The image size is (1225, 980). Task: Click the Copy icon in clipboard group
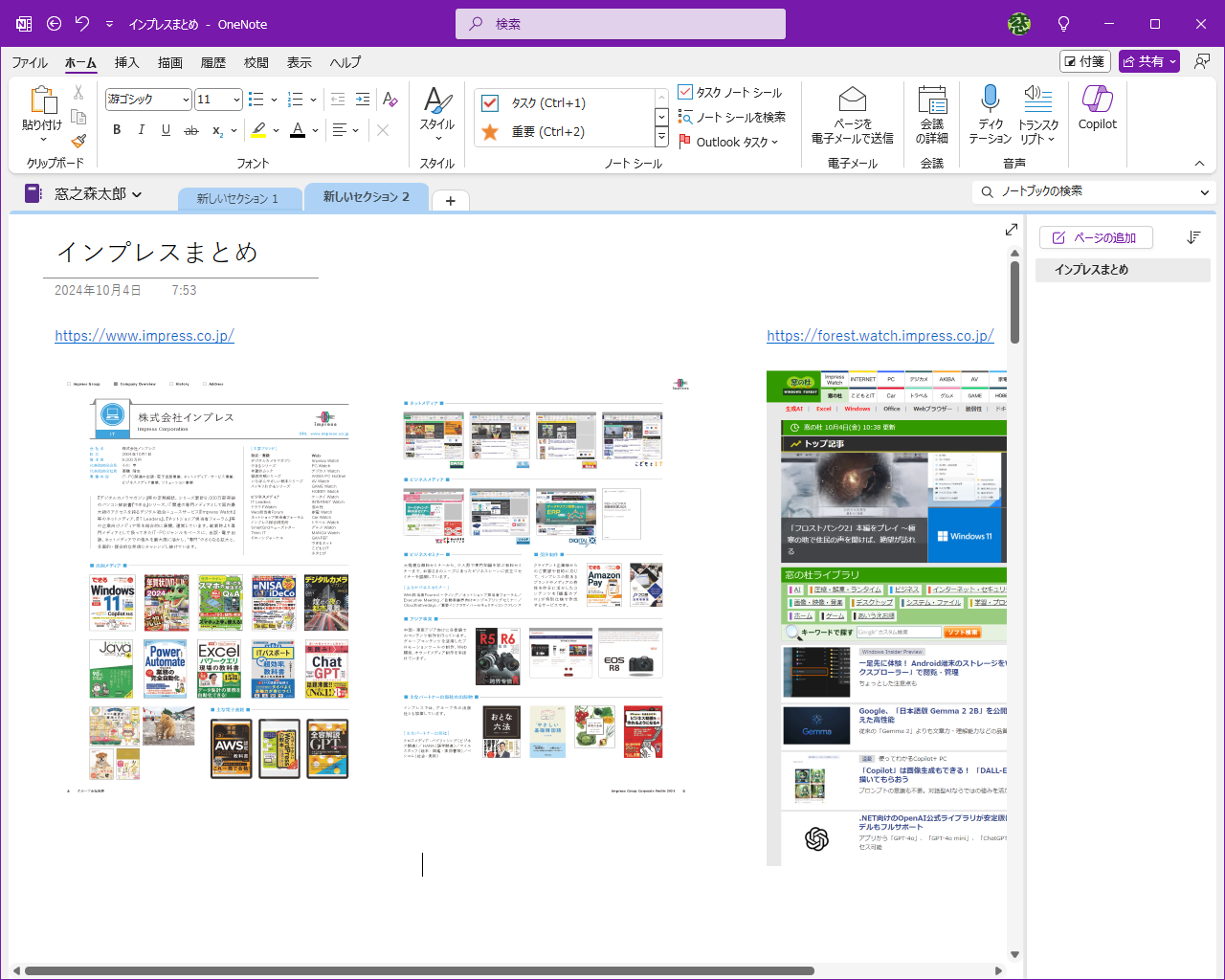coord(78,117)
